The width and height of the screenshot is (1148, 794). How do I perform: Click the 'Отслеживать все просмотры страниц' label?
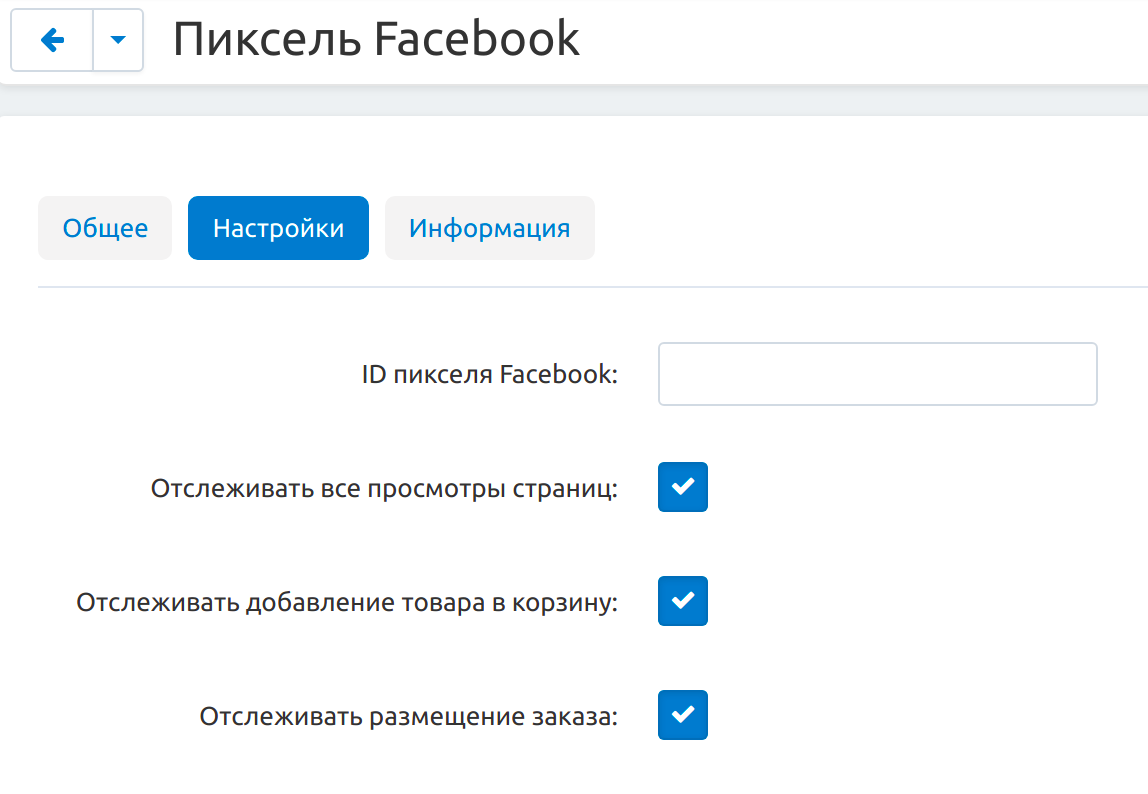(384, 489)
